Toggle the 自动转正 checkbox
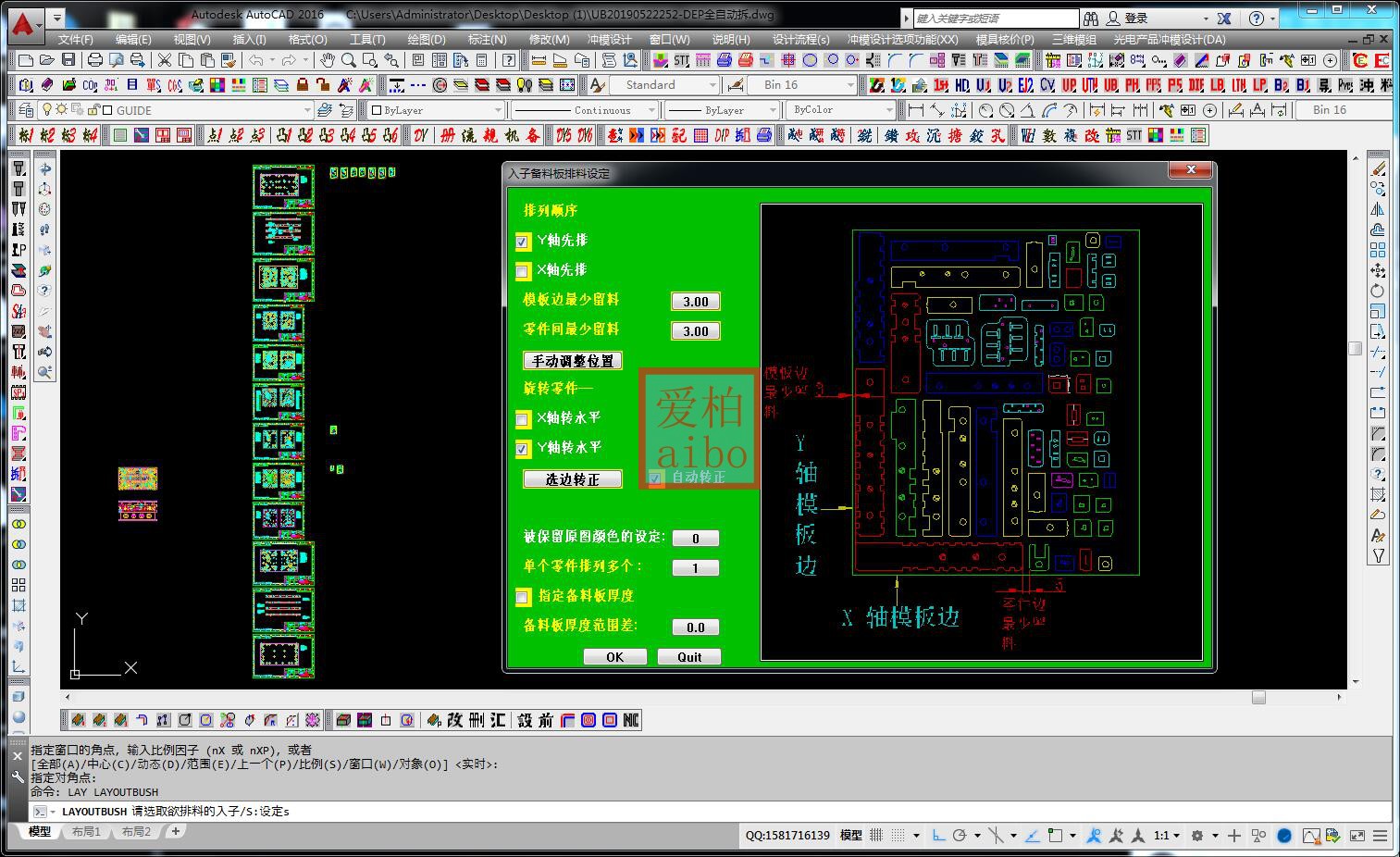Image resolution: width=1400 pixels, height=857 pixels. [656, 478]
